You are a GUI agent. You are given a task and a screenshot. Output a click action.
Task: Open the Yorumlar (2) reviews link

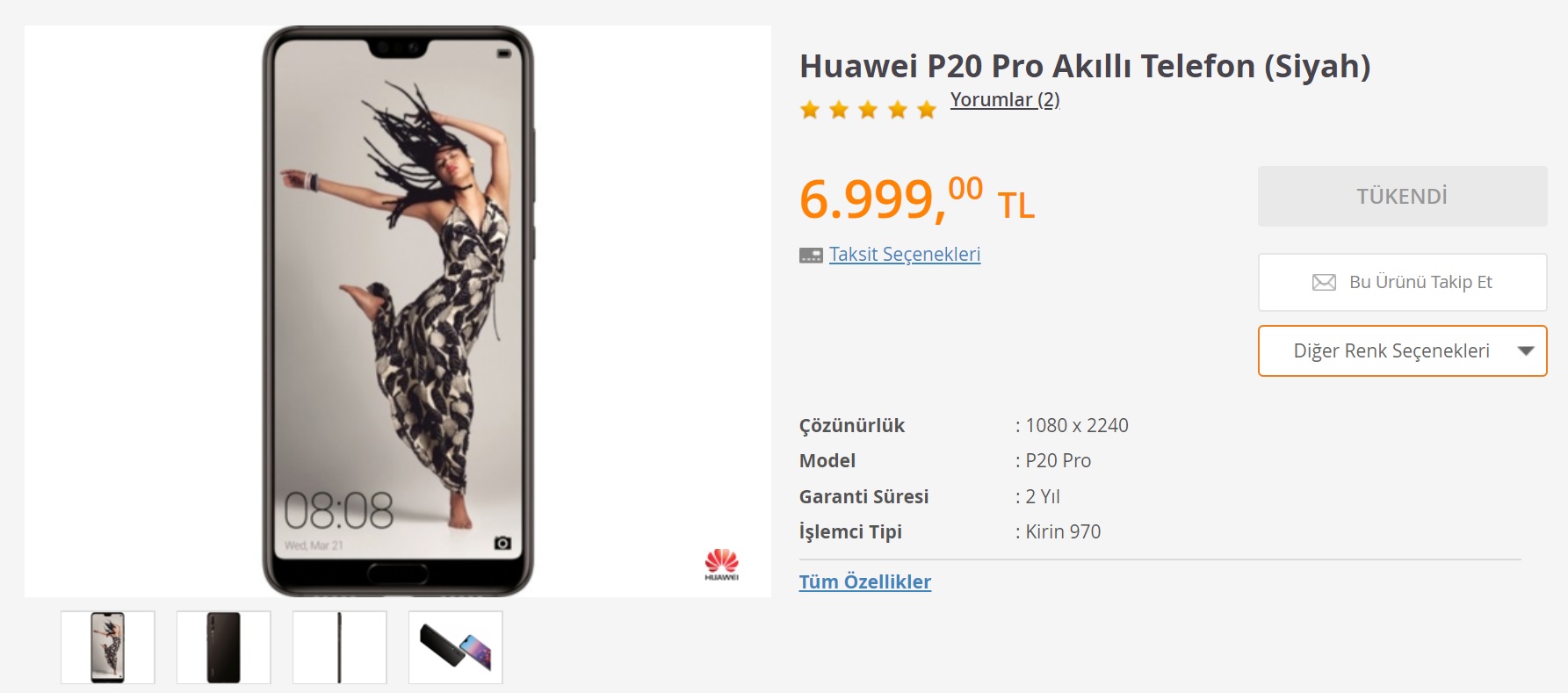coord(1005,100)
